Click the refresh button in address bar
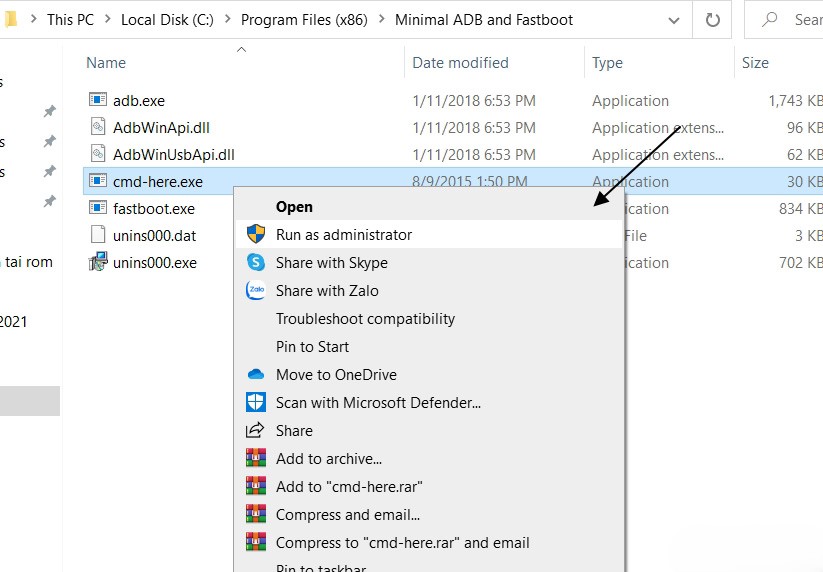823x572 pixels. click(712, 19)
